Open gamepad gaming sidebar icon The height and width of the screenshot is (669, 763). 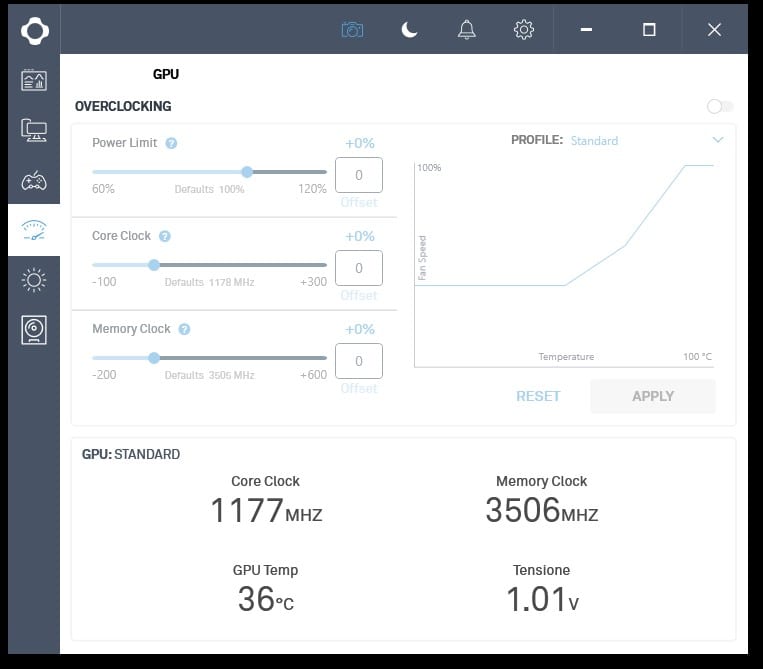point(34,181)
